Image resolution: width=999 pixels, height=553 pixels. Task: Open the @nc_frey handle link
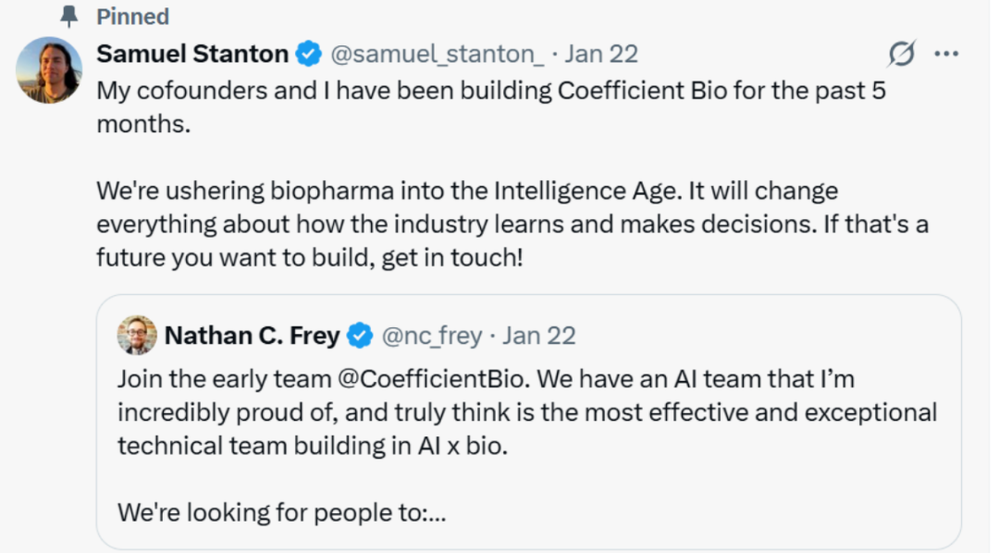(x=431, y=336)
